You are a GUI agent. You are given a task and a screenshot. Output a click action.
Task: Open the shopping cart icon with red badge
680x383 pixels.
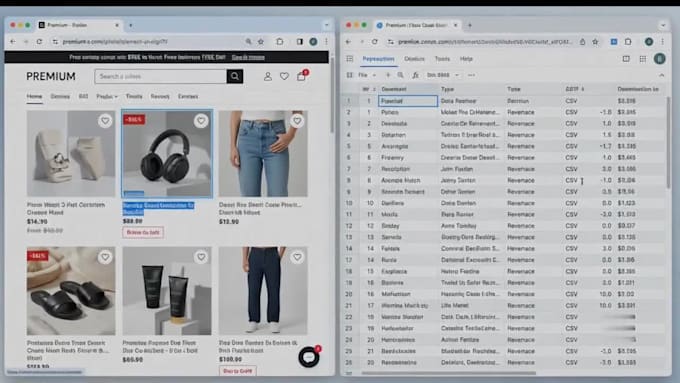point(302,76)
